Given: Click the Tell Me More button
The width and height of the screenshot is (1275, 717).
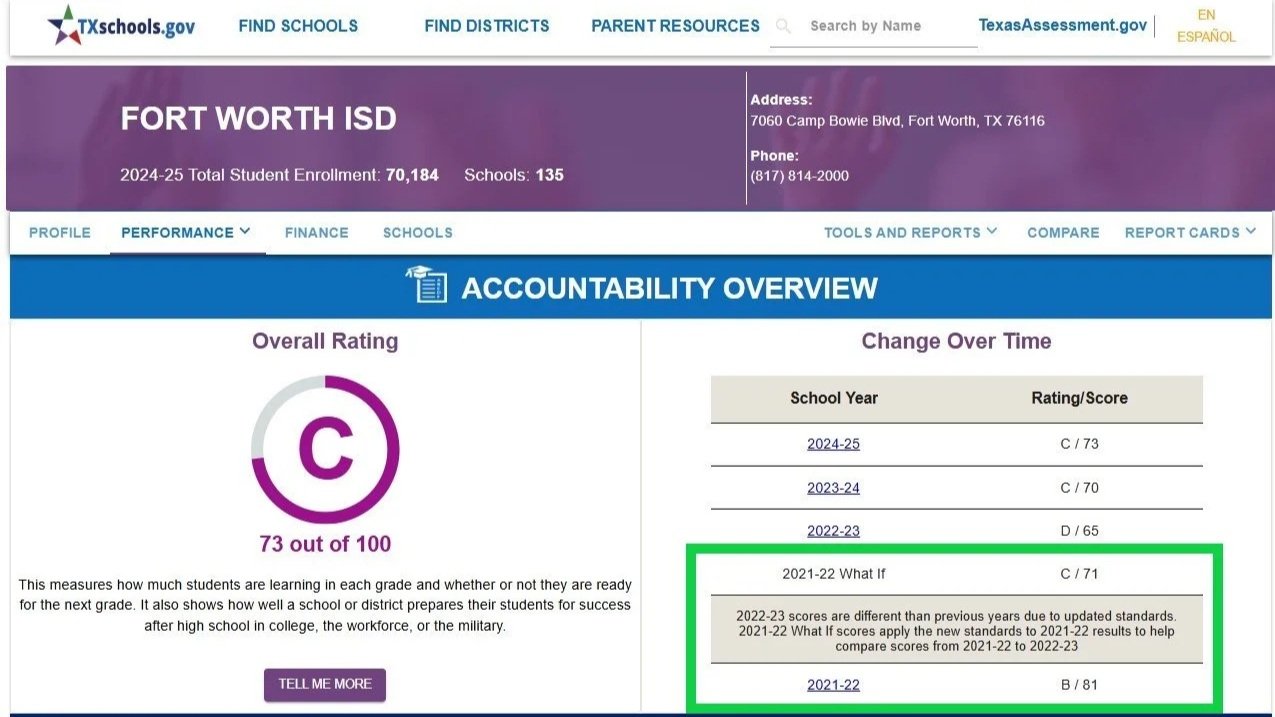Looking at the screenshot, I should click(325, 684).
